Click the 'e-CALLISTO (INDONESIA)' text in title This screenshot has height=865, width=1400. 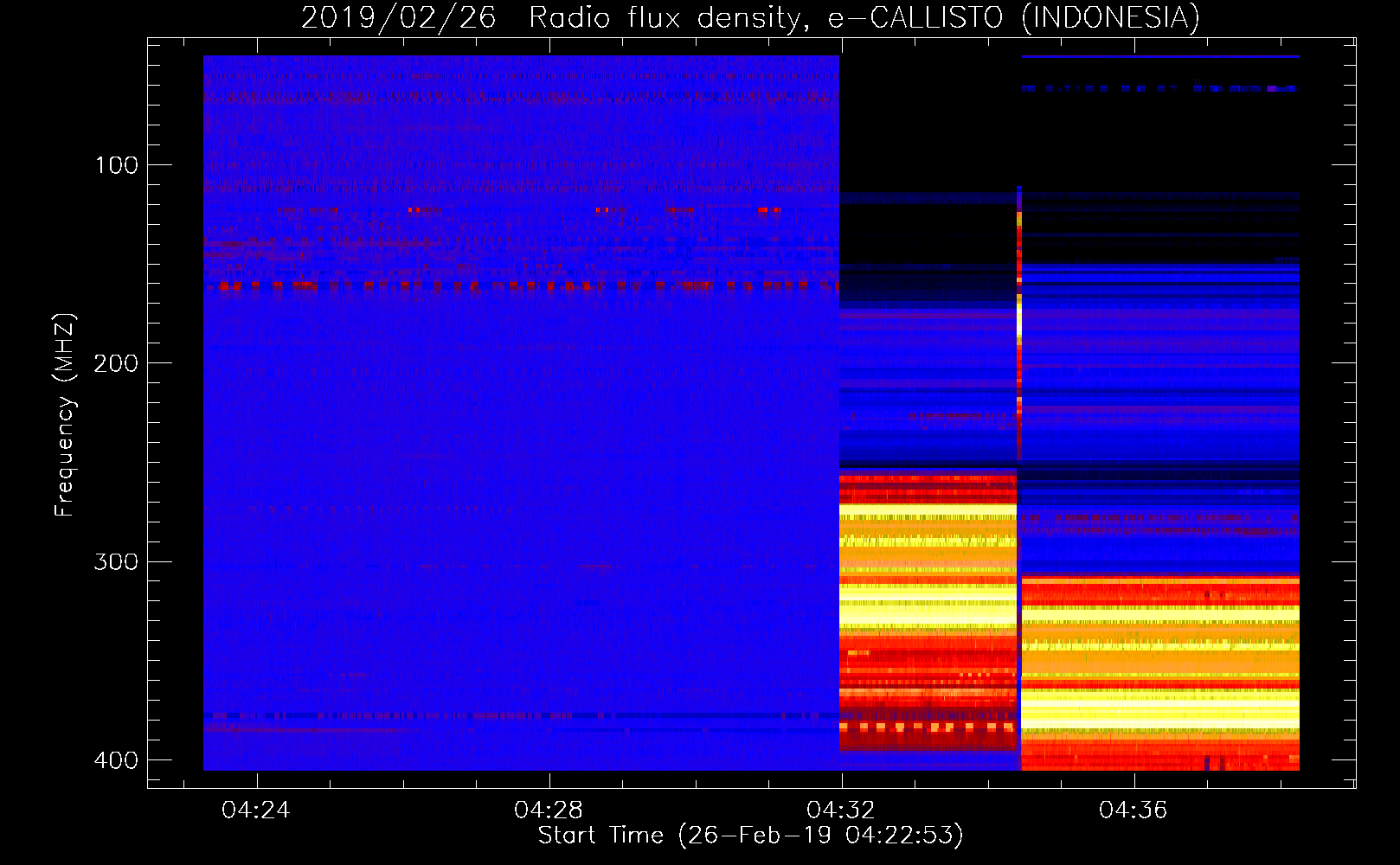(x=1014, y=17)
